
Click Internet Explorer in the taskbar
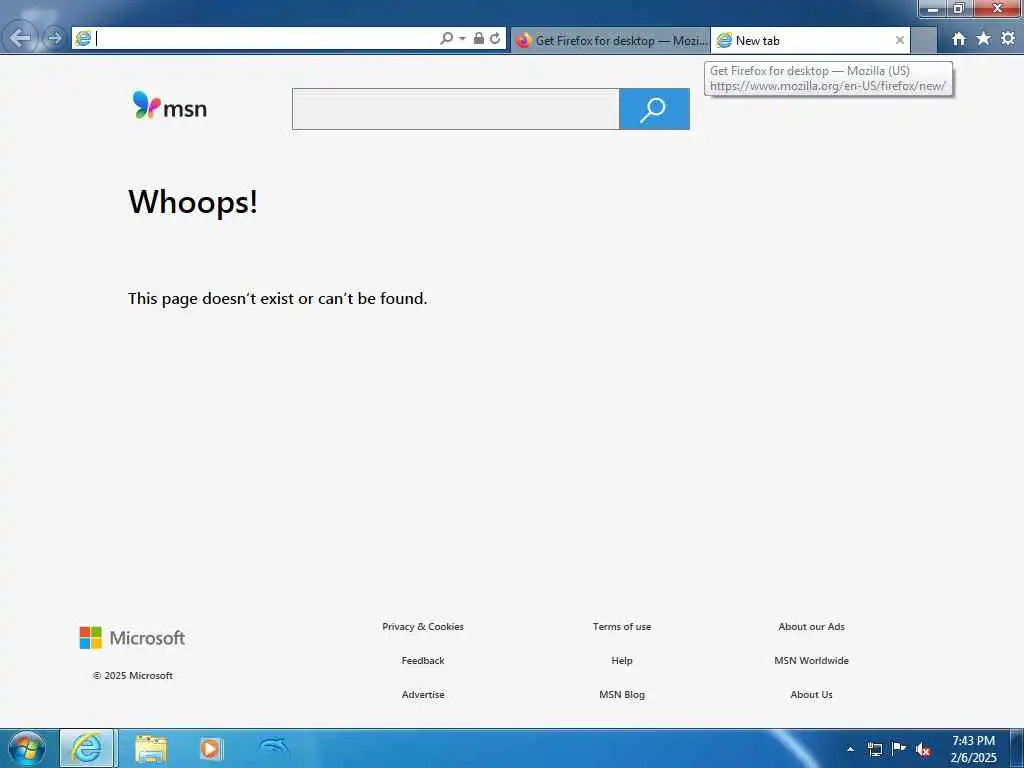point(87,748)
